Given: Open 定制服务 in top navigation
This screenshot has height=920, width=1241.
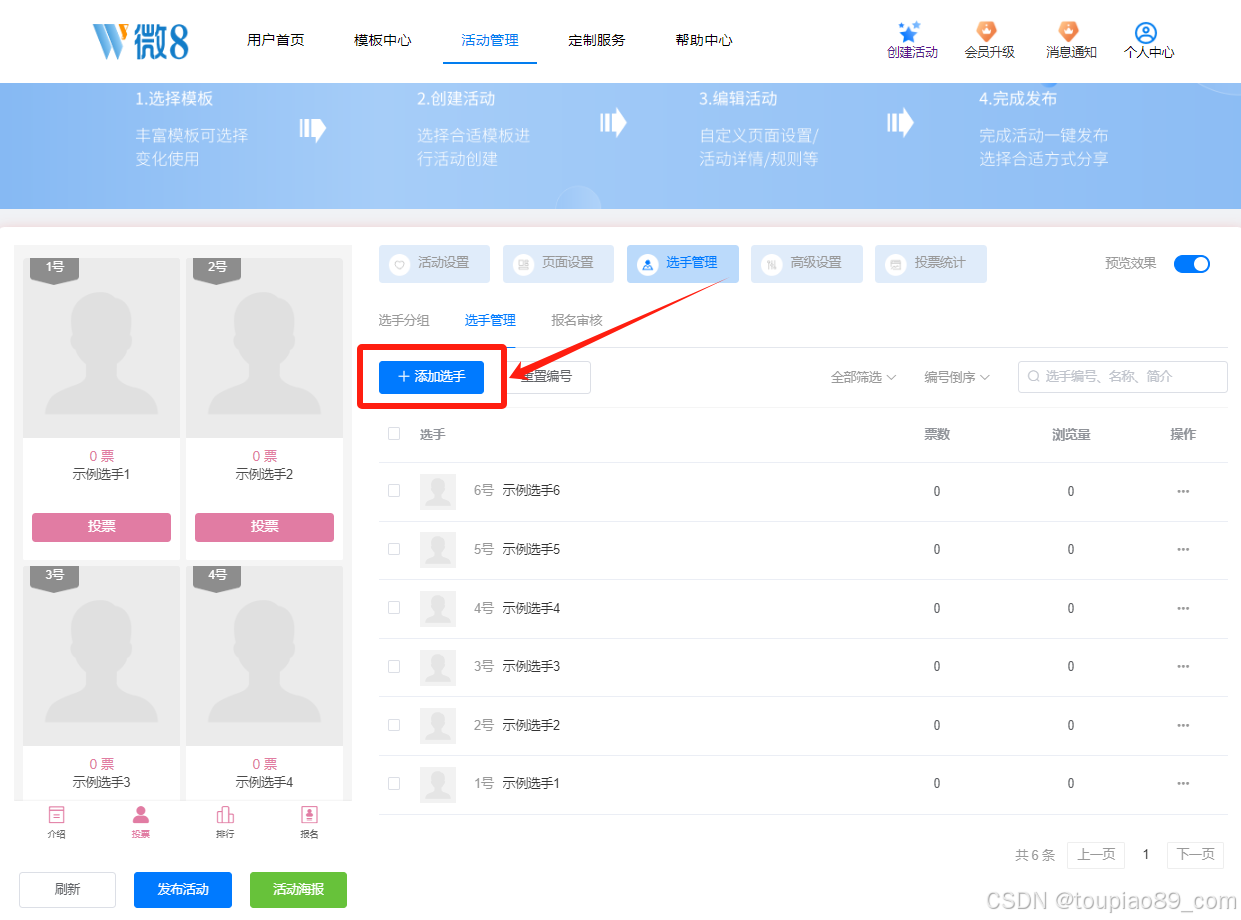Looking at the screenshot, I should pyautogui.click(x=597, y=41).
